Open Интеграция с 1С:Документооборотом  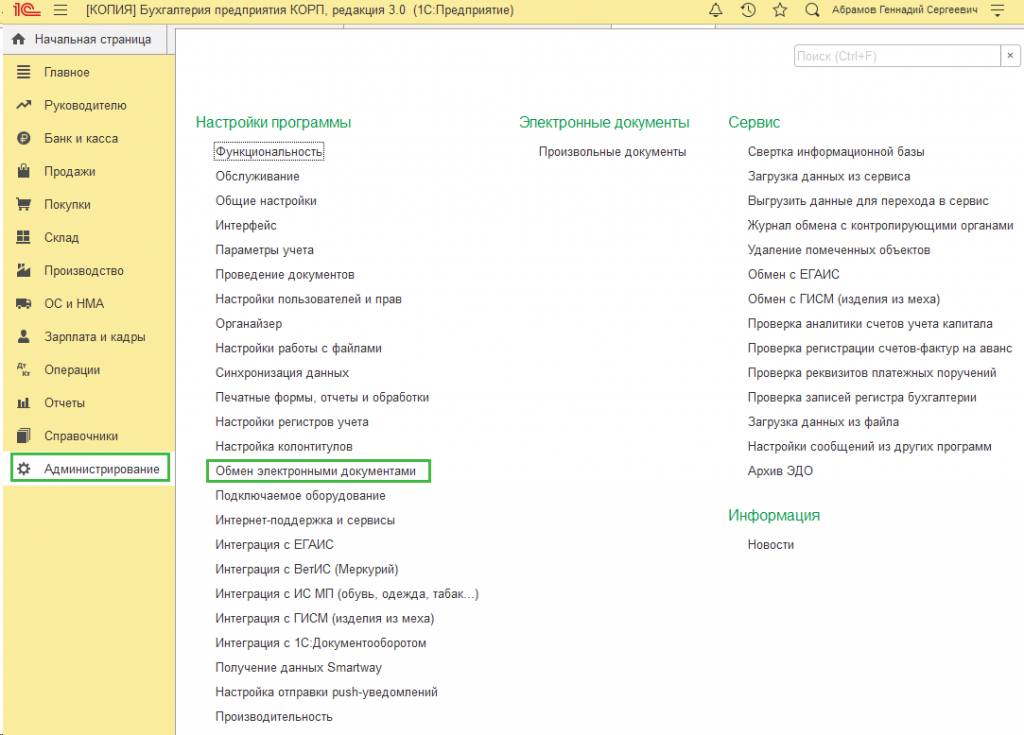(x=321, y=643)
